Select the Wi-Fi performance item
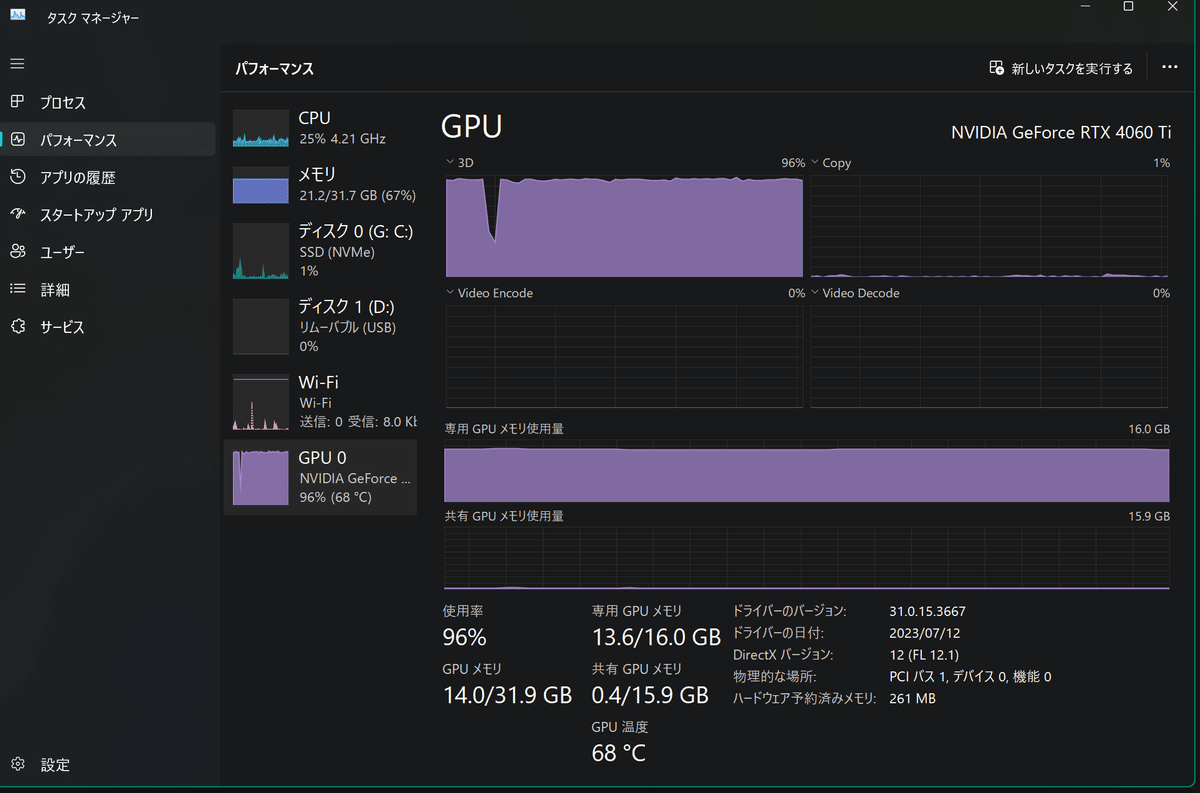This screenshot has width=1200, height=793. (x=320, y=401)
